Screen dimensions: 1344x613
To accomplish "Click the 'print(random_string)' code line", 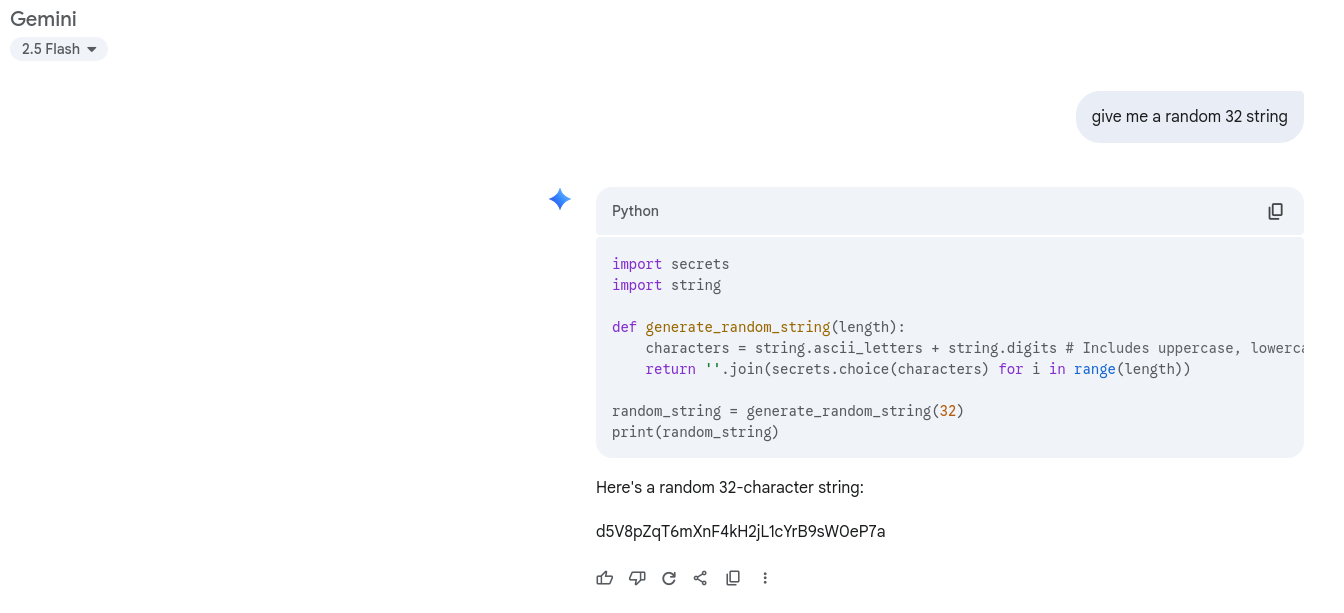I will coord(695,432).
